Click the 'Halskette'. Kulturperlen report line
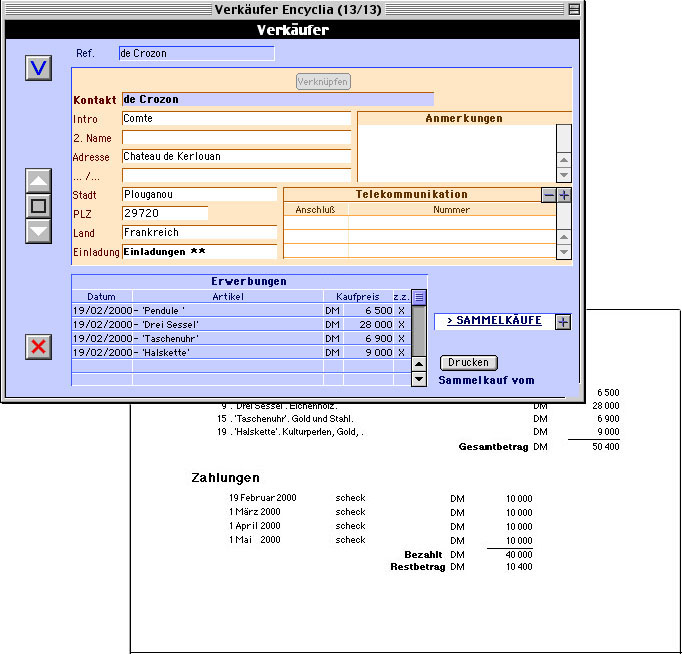This screenshot has height=654, width=682. pos(290,432)
